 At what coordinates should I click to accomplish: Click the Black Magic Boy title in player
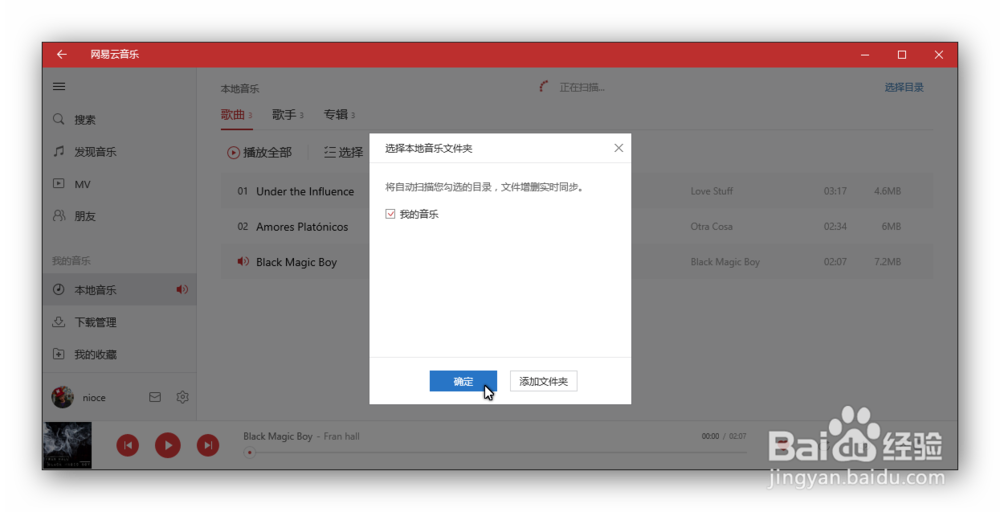[277, 436]
